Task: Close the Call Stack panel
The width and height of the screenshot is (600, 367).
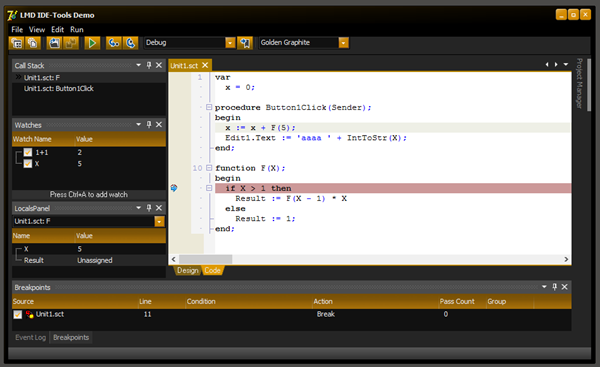Action: [159, 65]
